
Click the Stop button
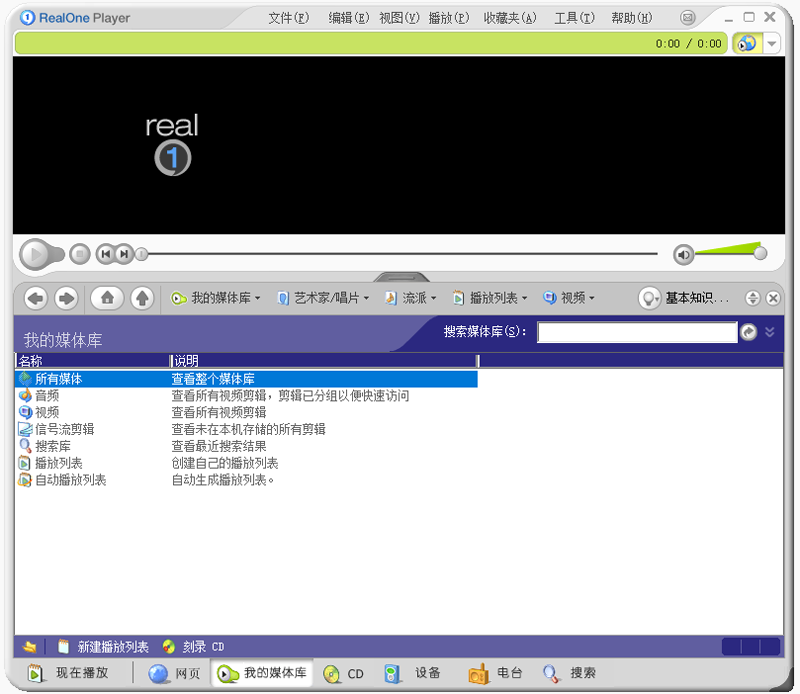tap(80, 254)
